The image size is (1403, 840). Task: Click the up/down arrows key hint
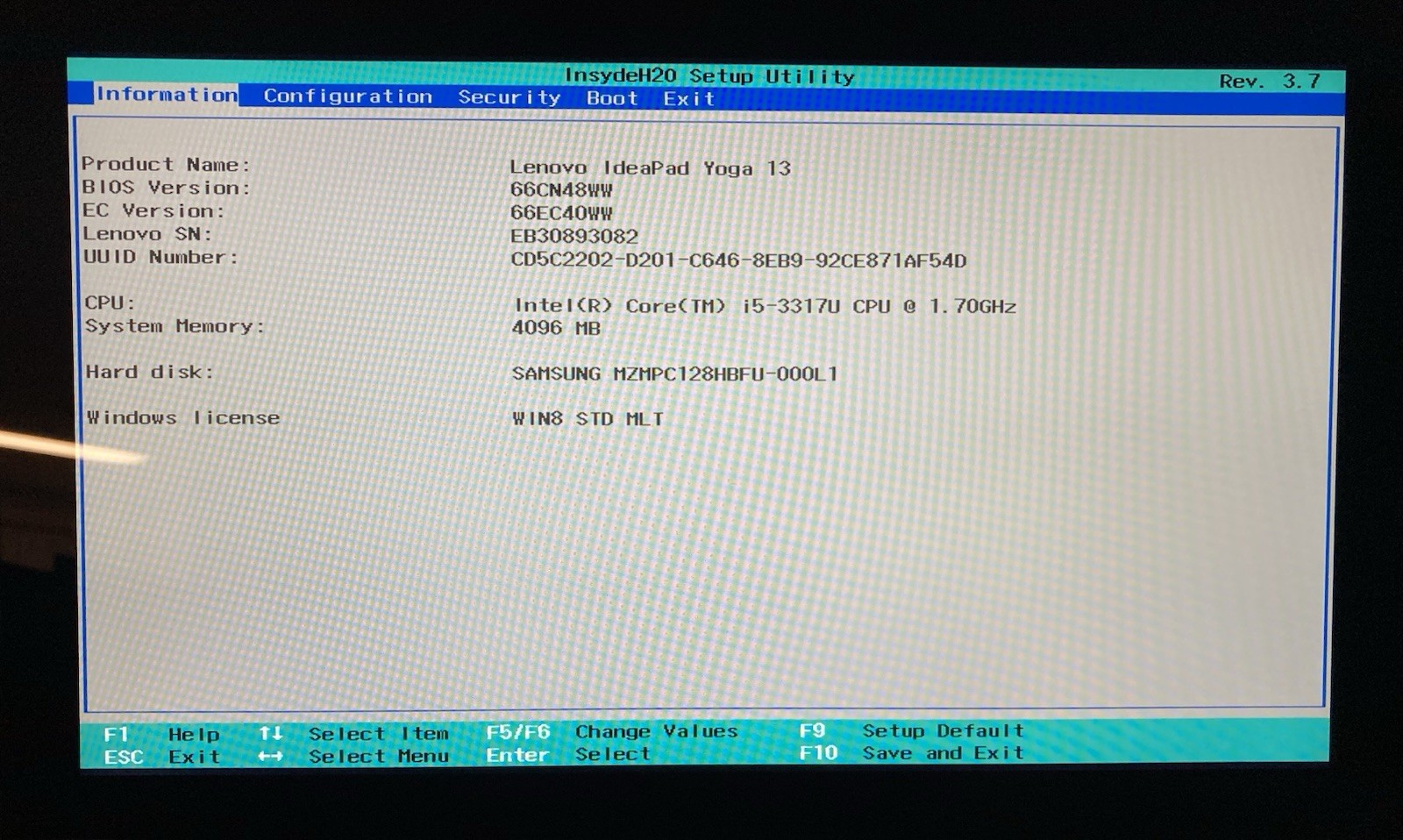coord(271,733)
